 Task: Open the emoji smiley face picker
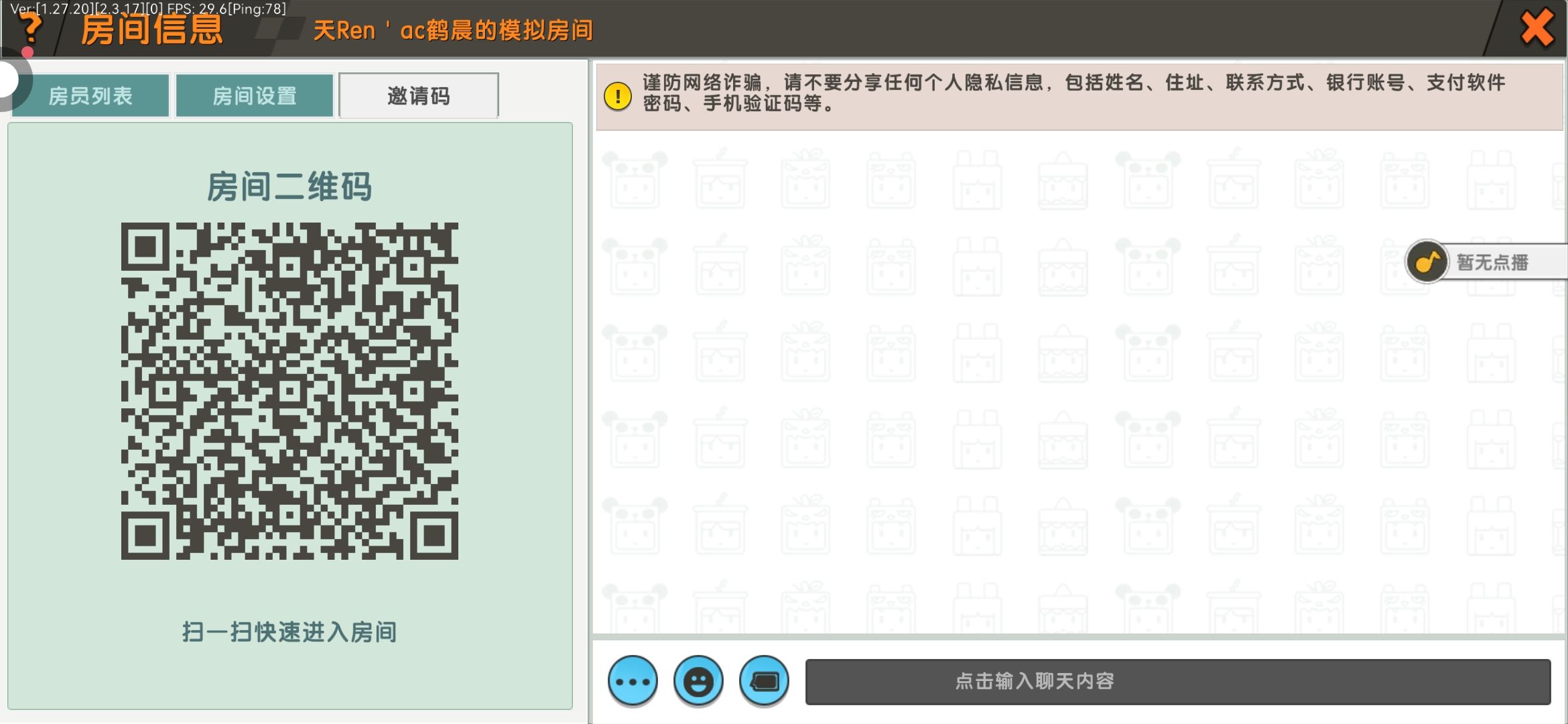pyautogui.click(x=698, y=681)
